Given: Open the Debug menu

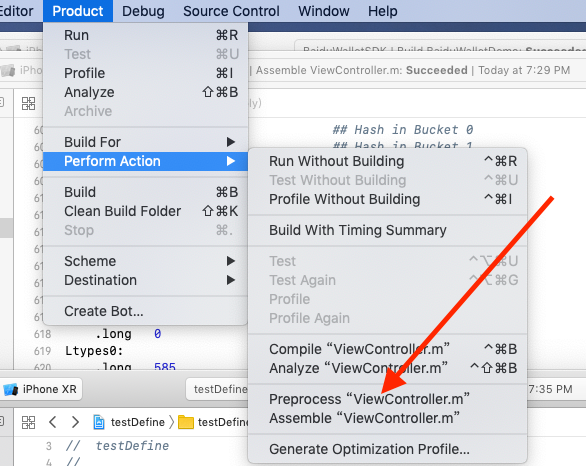Looking at the screenshot, I should [143, 11].
